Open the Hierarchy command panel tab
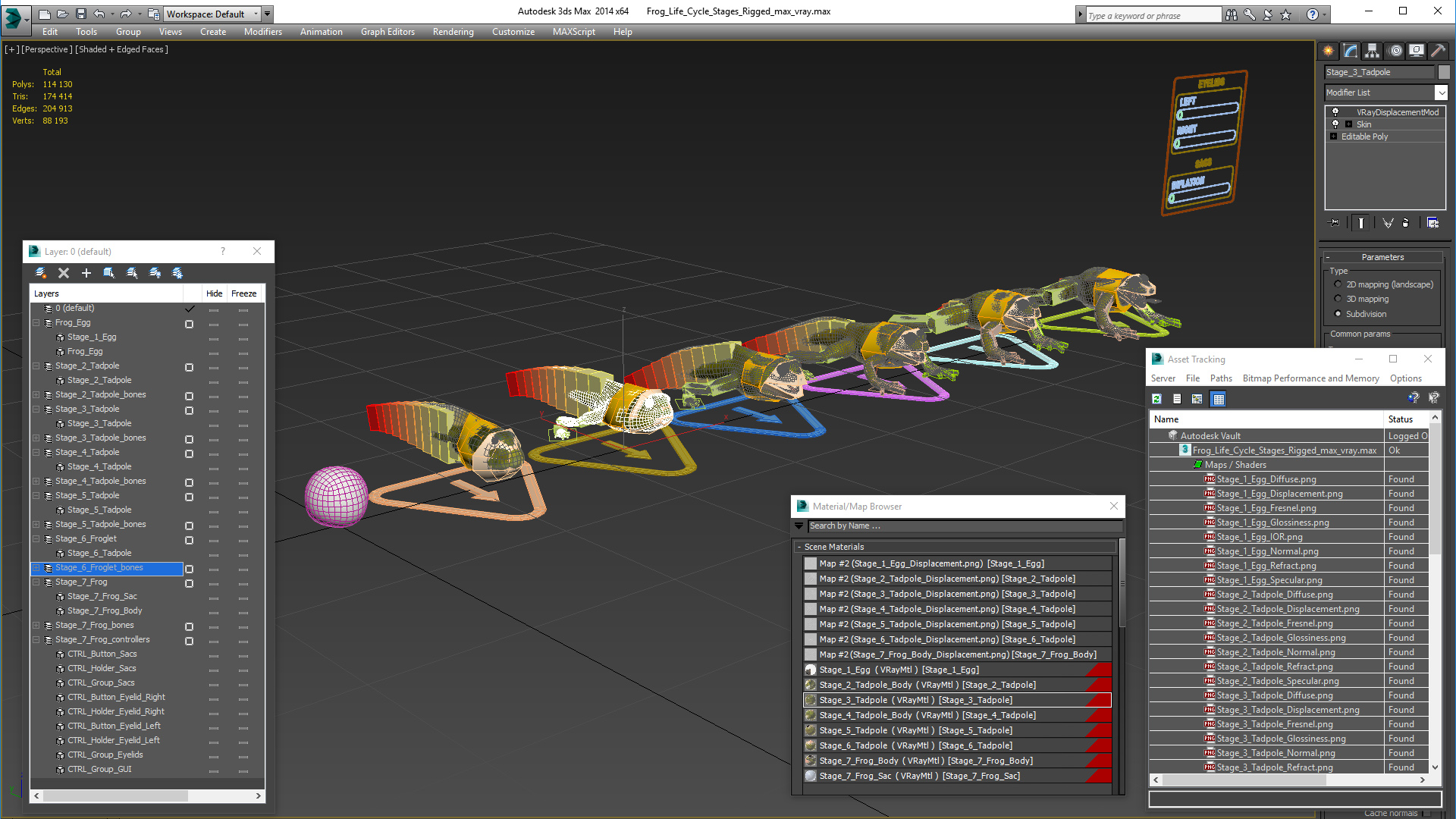This screenshot has height=819, width=1456. [1373, 51]
